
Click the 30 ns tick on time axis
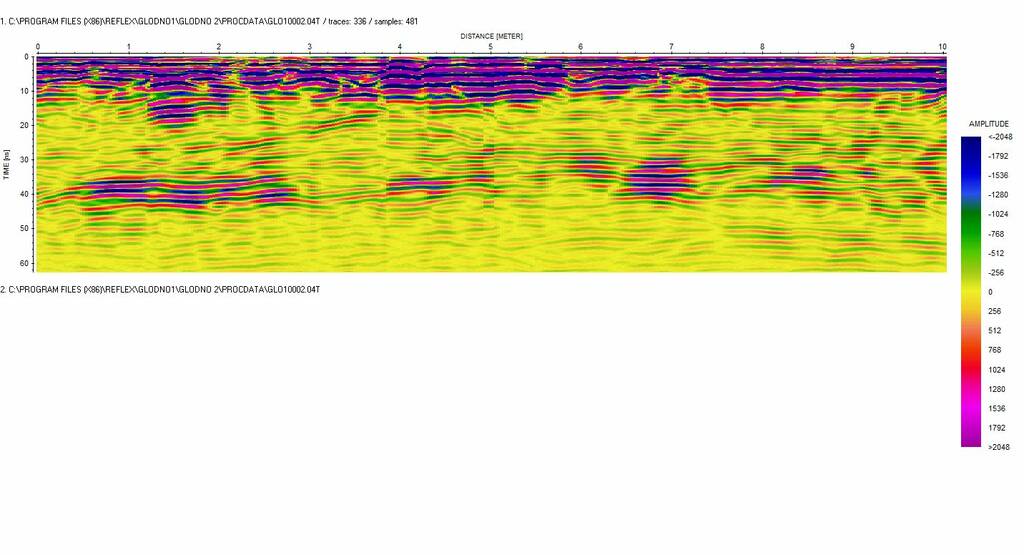point(27,159)
